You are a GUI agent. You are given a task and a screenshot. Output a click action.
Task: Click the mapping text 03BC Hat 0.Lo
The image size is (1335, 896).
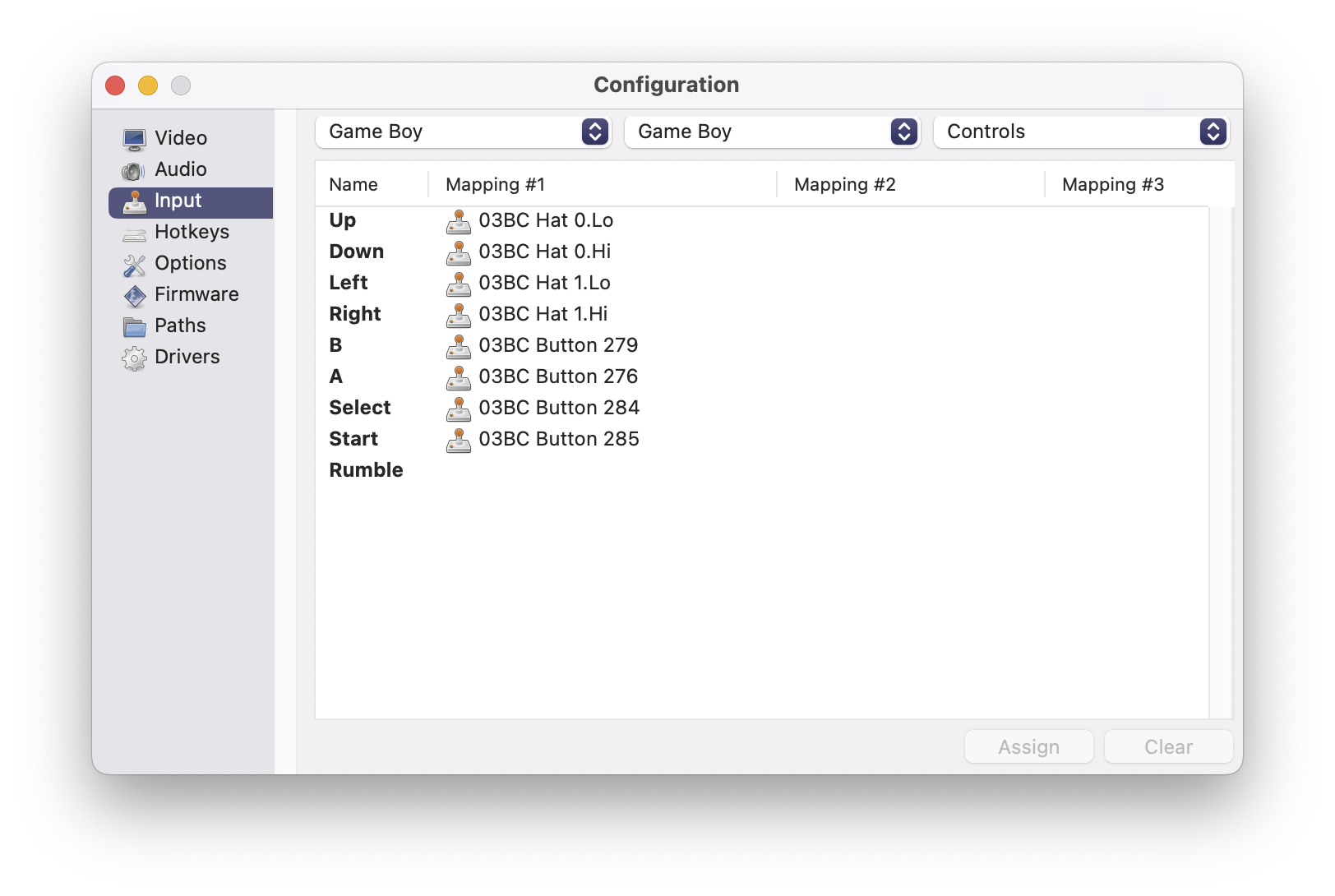(x=546, y=220)
